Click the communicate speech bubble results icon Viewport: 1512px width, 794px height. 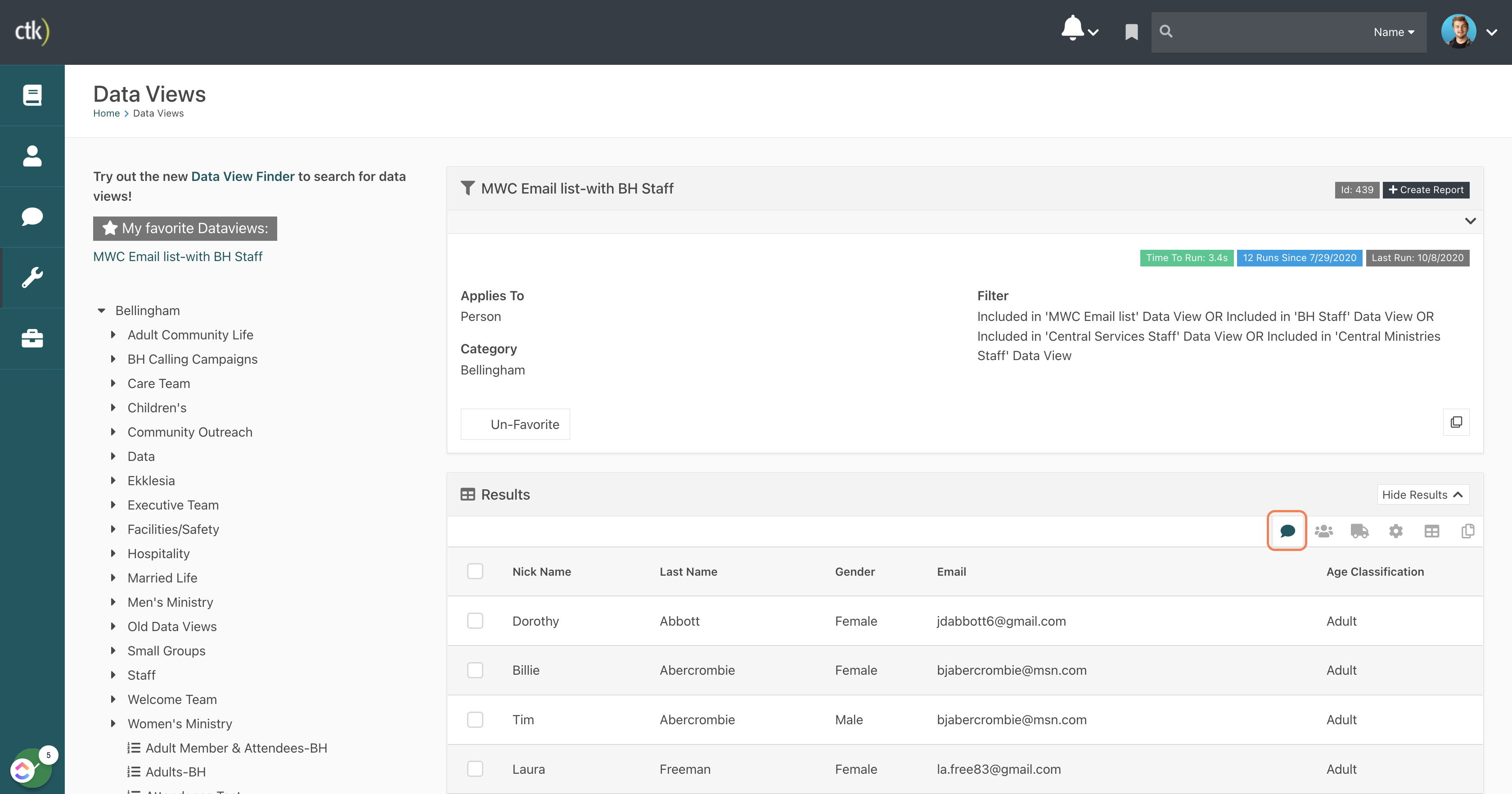1287,531
